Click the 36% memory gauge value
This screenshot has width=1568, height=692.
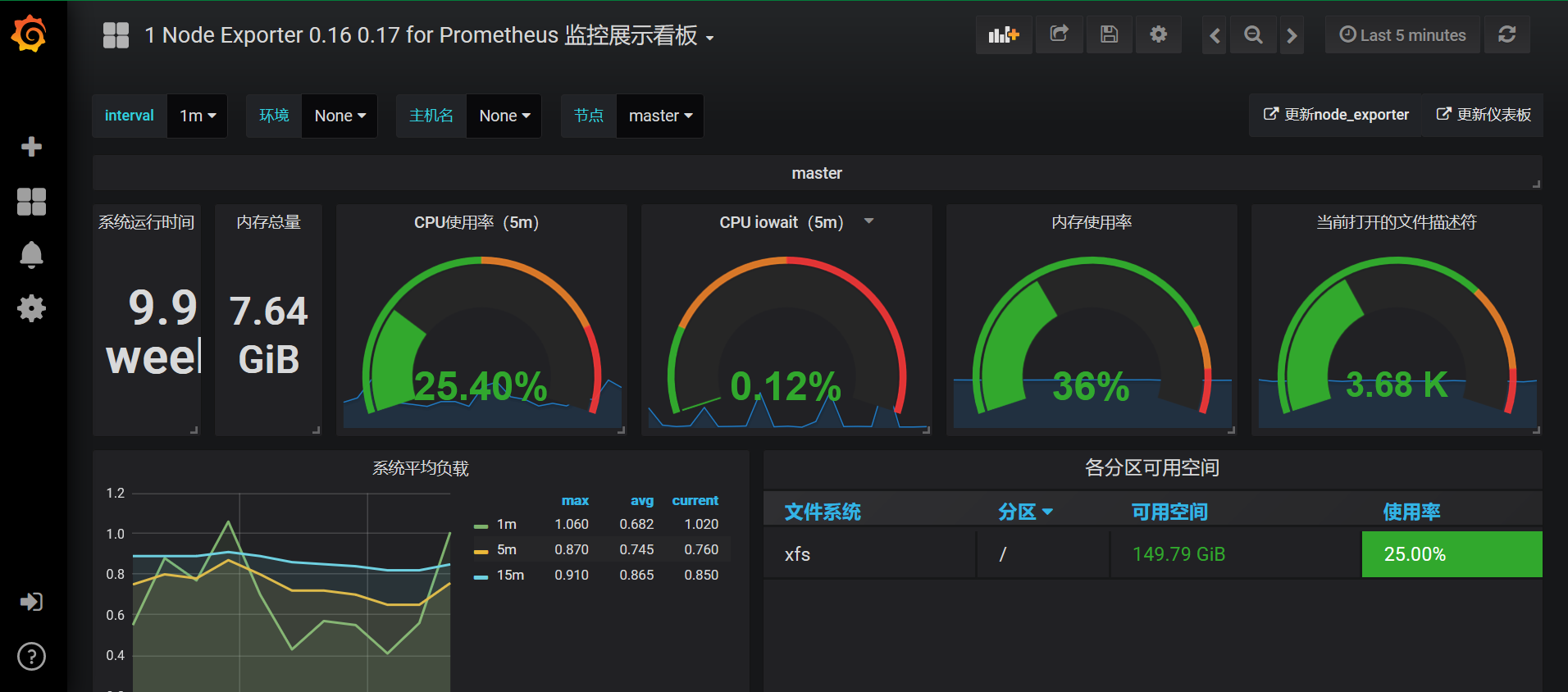click(1091, 385)
